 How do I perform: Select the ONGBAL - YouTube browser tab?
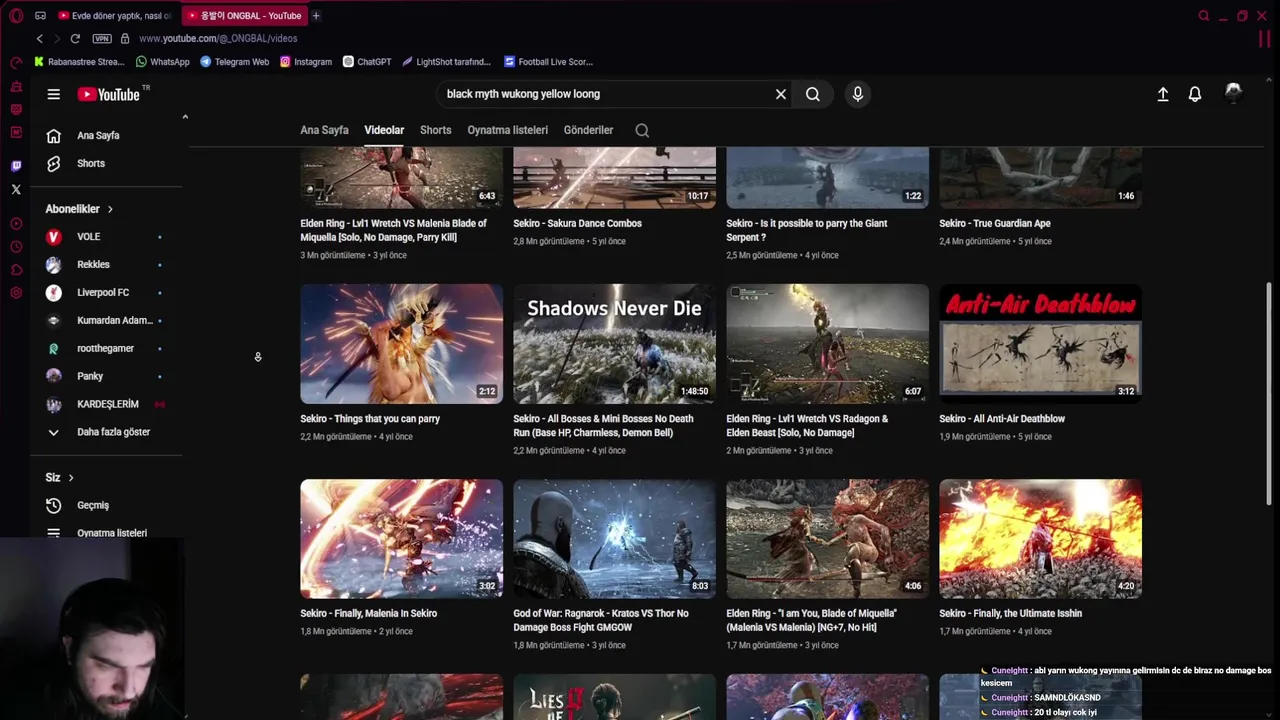(x=245, y=16)
